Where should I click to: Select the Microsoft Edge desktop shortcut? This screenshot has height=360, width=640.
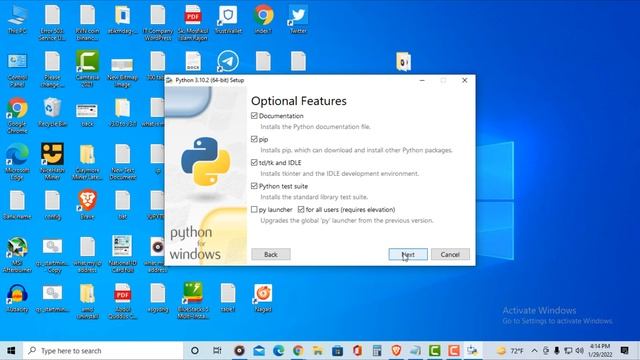click(17, 162)
